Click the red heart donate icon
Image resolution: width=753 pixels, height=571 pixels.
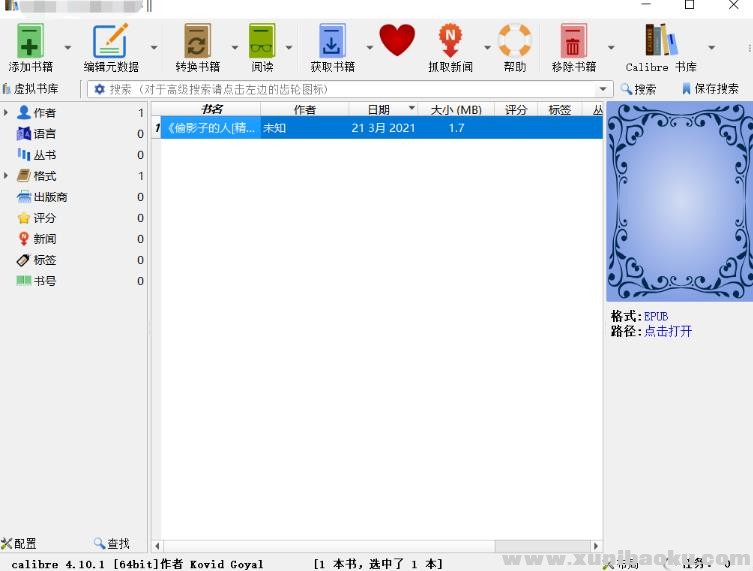397,41
